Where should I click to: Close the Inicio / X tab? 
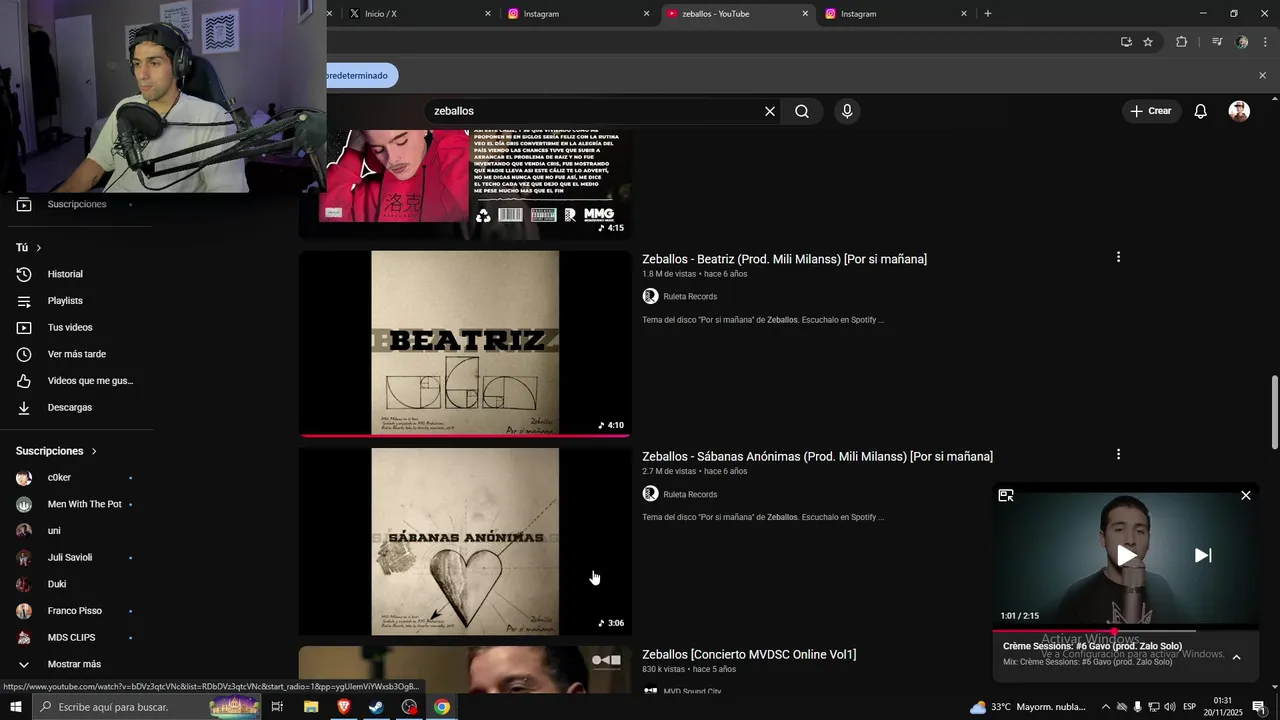click(488, 13)
